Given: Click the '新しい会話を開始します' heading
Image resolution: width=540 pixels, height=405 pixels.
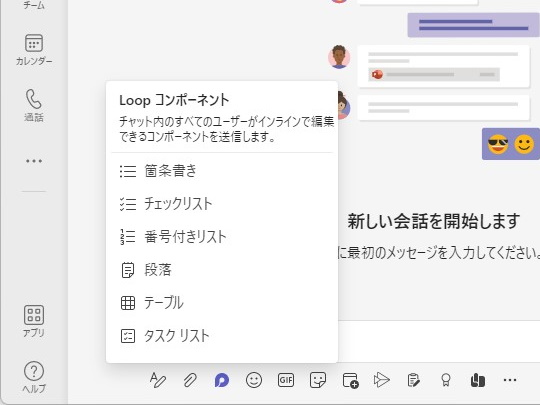Looking at the screenshot, I should point(434,221).
